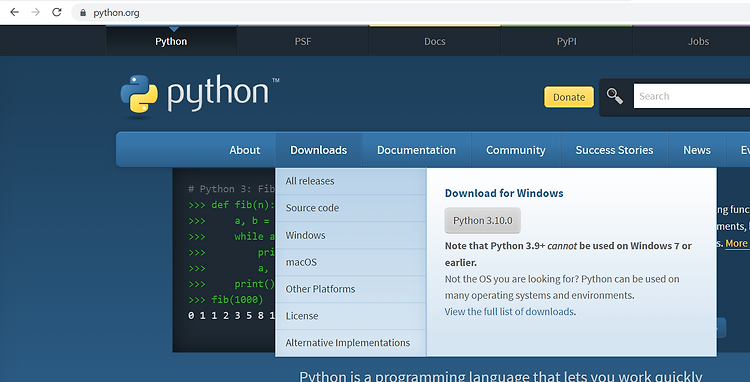The image size is (750, 382).
Task: Click the browser forward arrow
Action: (35, 12)
